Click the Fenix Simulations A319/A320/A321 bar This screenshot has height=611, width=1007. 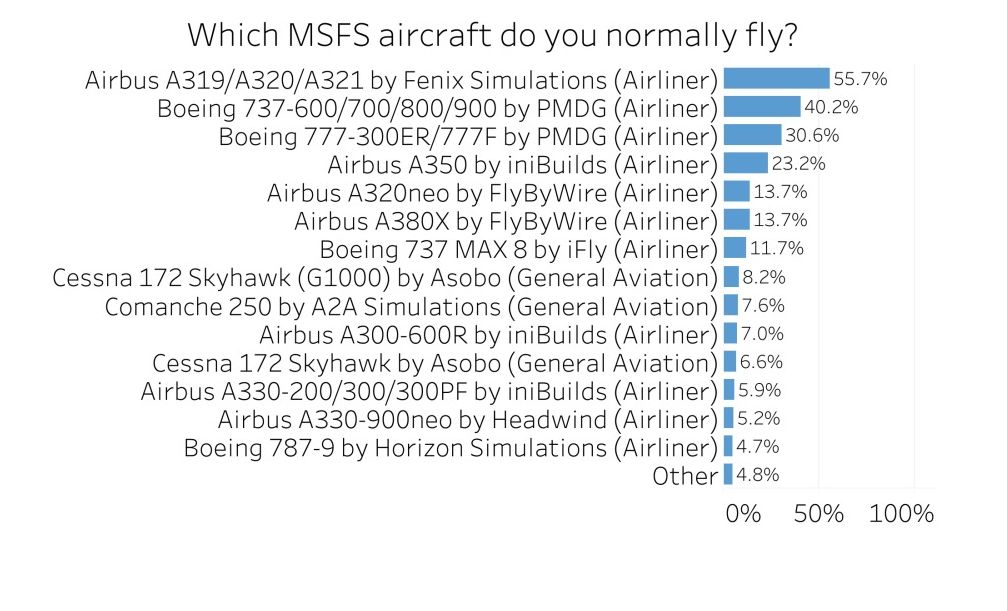(776, 79)
